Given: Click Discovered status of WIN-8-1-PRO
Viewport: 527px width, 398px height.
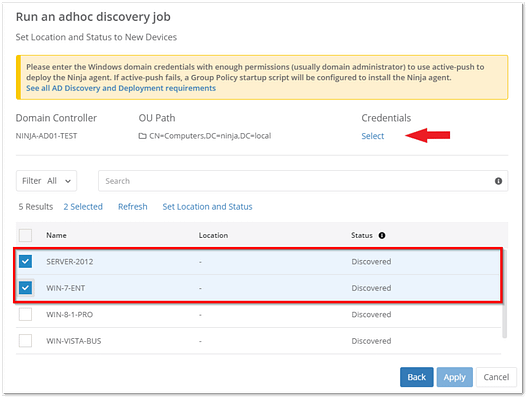Looking at the screenshot, I should click(x=371, y=315).
